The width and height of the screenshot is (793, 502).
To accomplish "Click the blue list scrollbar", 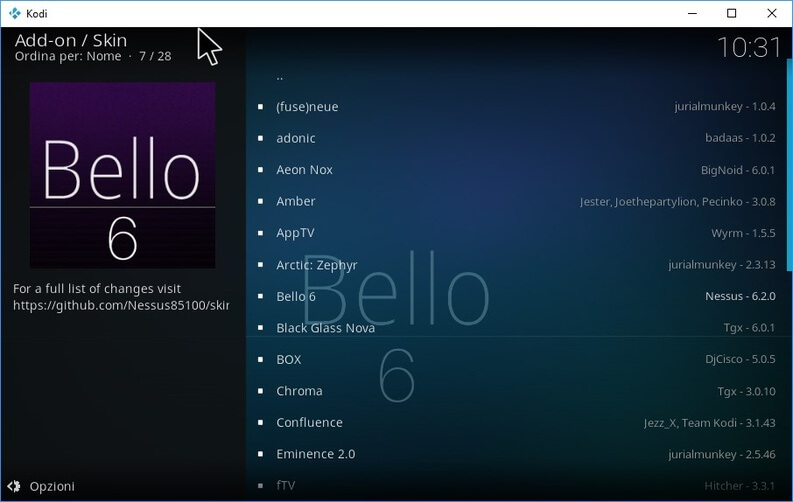I will coord(789,165).
